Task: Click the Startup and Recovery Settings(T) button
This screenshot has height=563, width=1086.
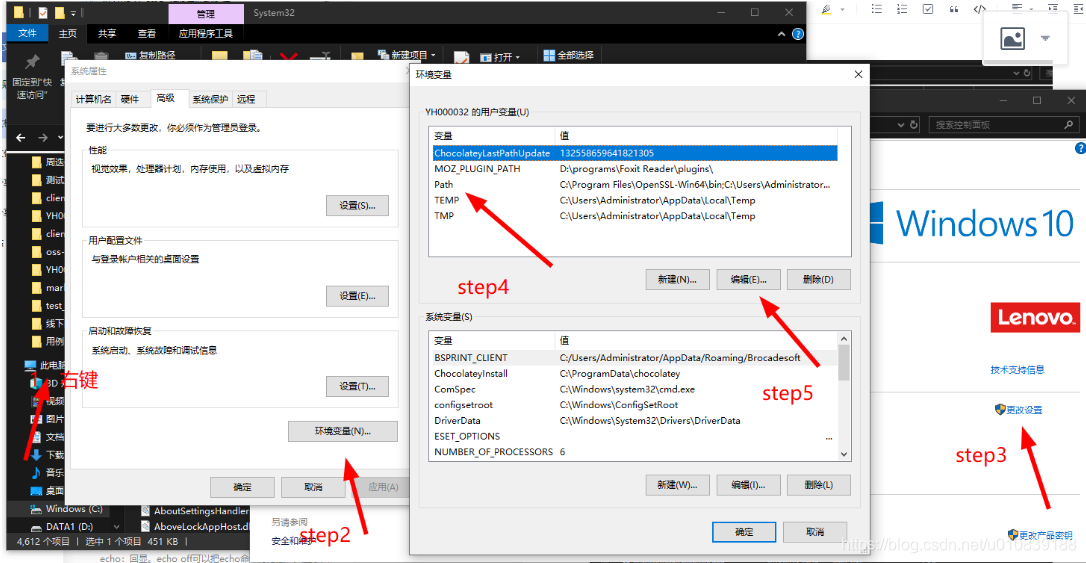Action: (x=357, y=386)
